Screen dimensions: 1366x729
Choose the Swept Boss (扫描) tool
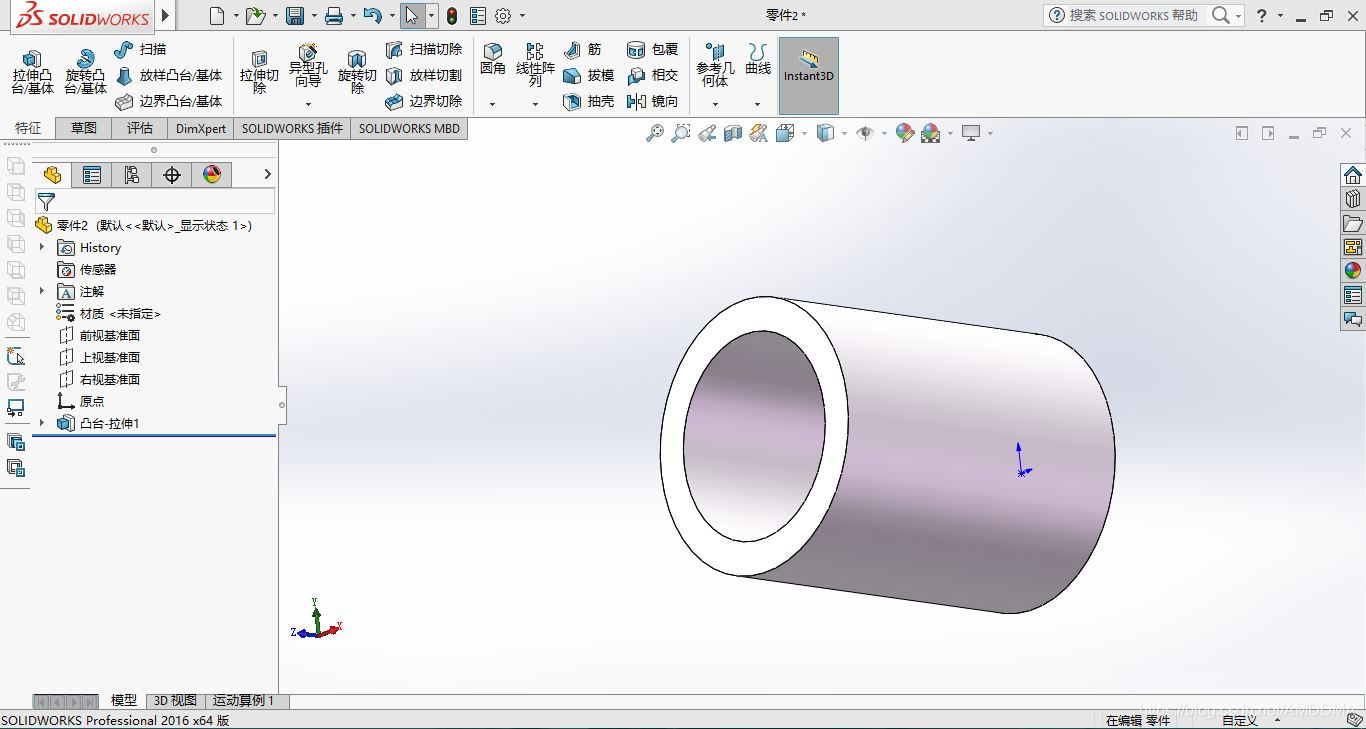pyautogui.click(x=140, y=49)
